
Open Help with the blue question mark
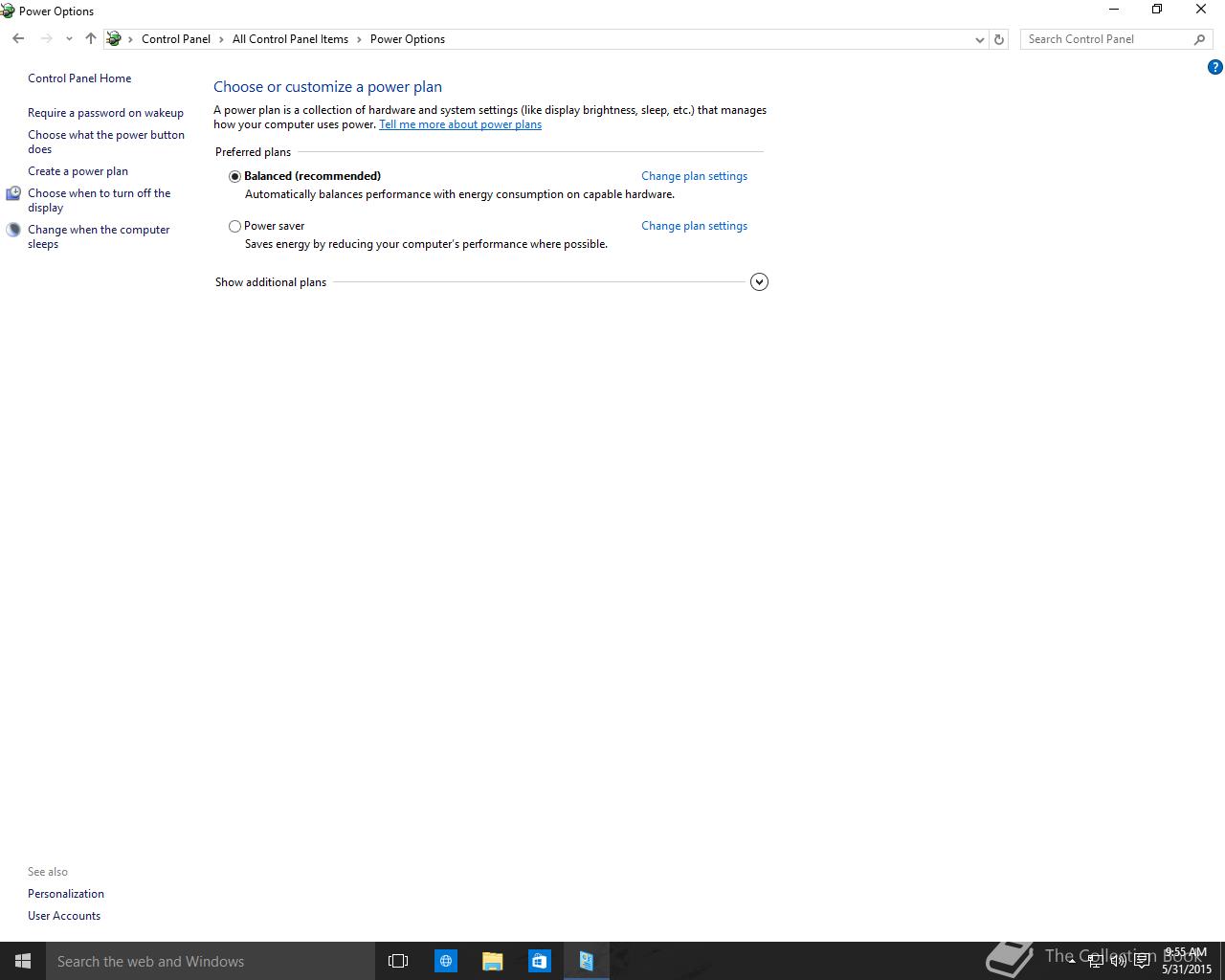click(x=1214, y=67)
